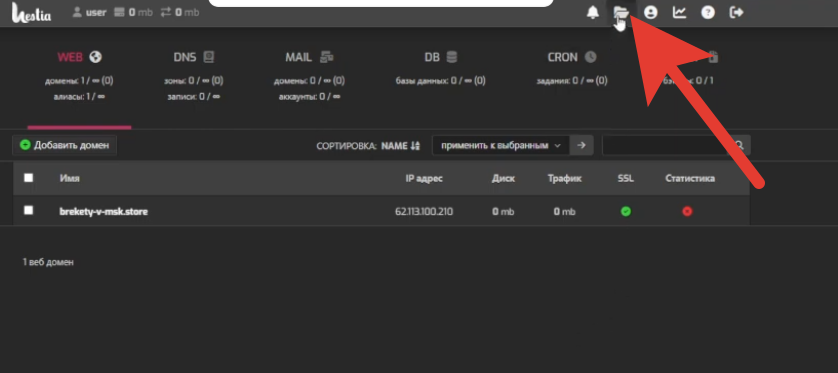
Task: Click the Hestia logo
Action: (32, 12)
